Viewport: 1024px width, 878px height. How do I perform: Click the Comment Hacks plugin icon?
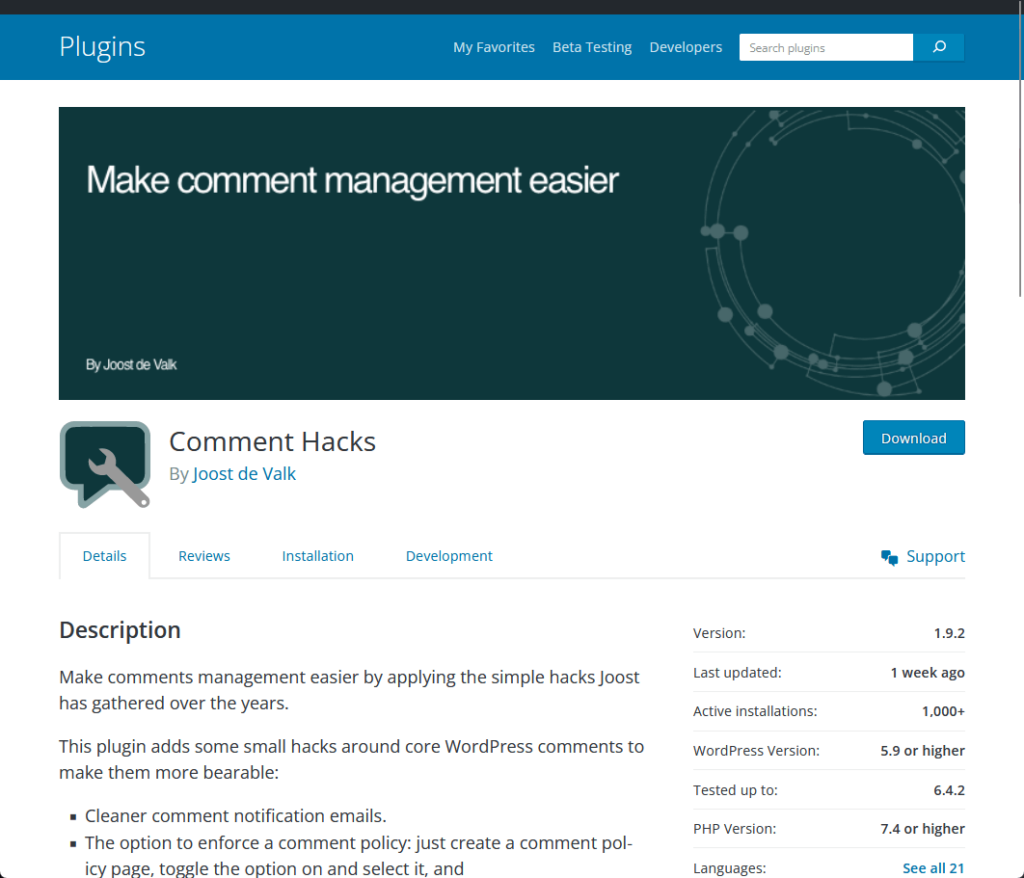(105, 464)
